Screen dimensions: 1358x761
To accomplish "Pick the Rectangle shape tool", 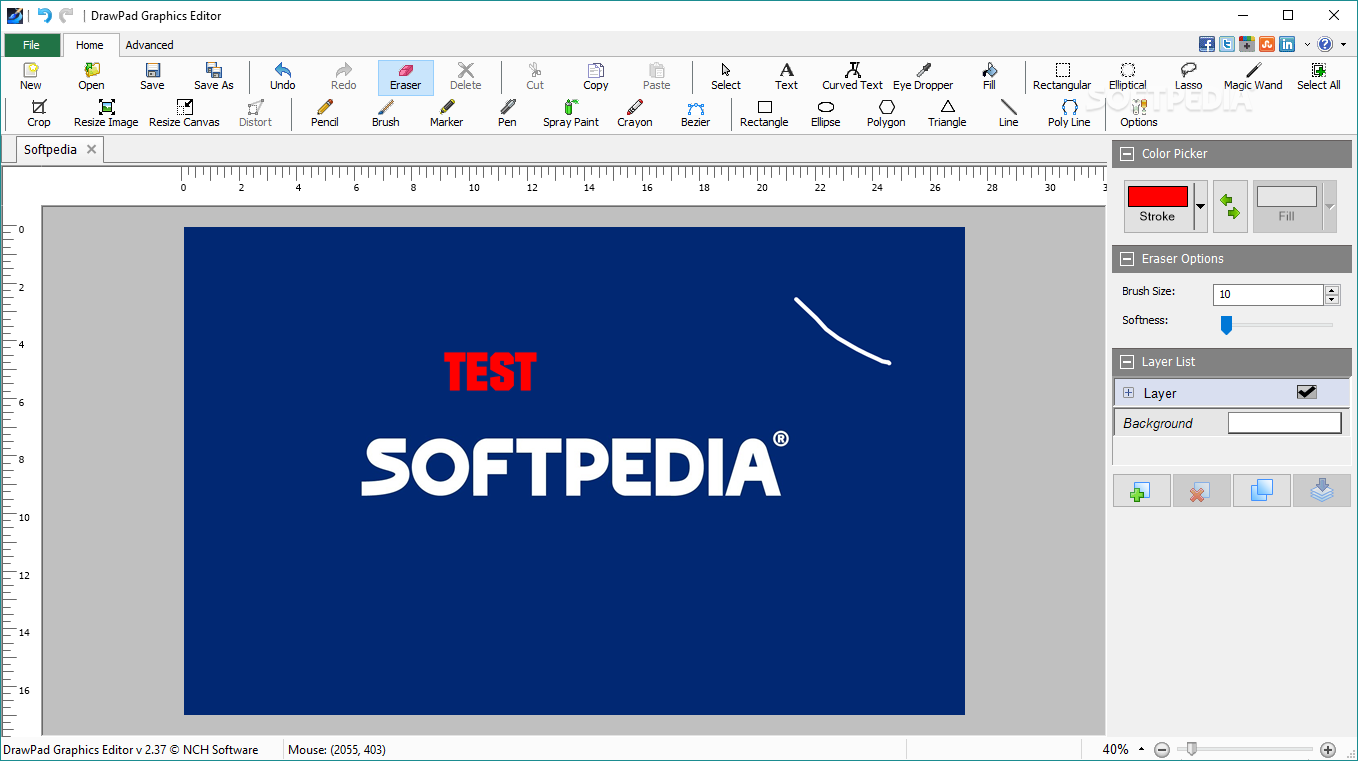I will (764, 113).
